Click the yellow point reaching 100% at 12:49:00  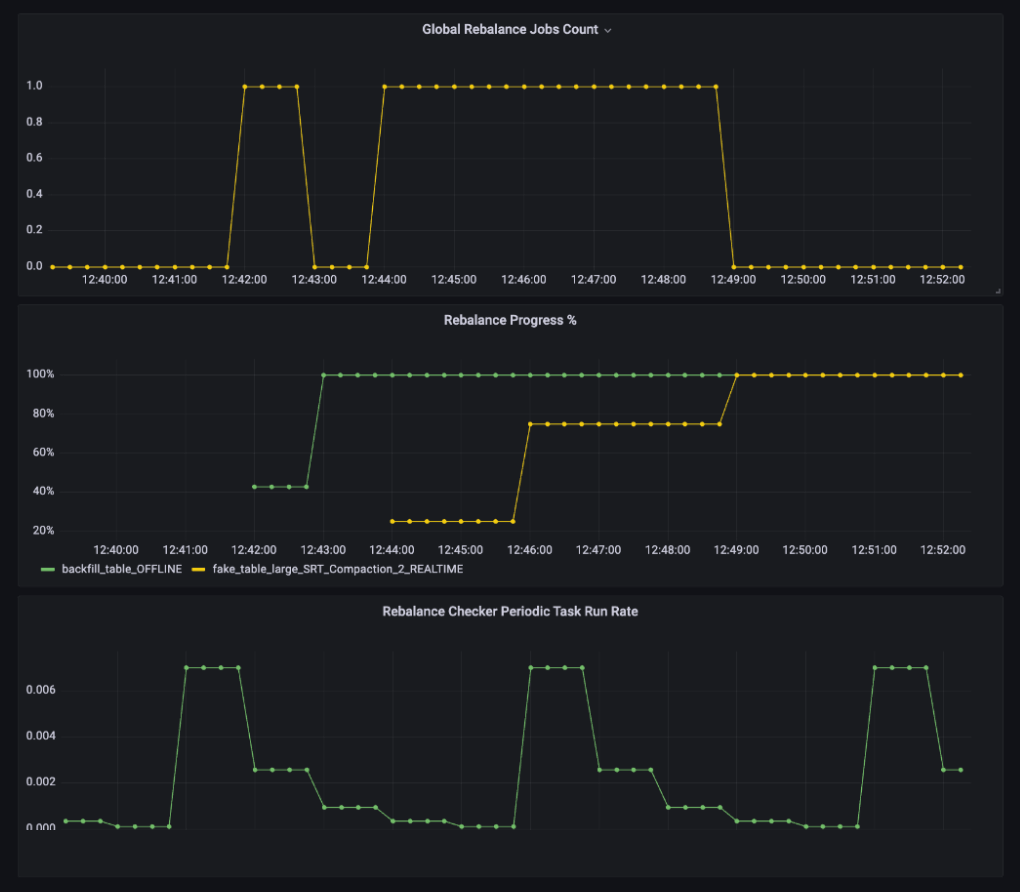(737, 375)
